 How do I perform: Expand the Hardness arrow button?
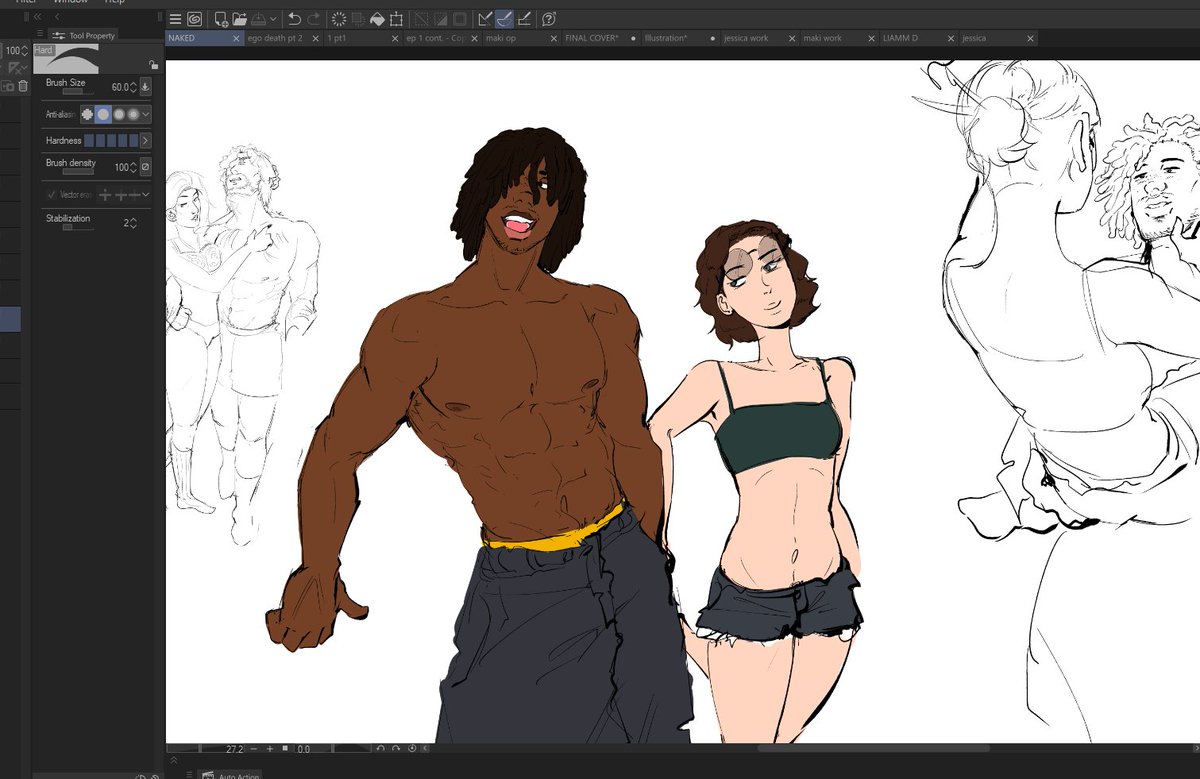[x=146, y=140]
